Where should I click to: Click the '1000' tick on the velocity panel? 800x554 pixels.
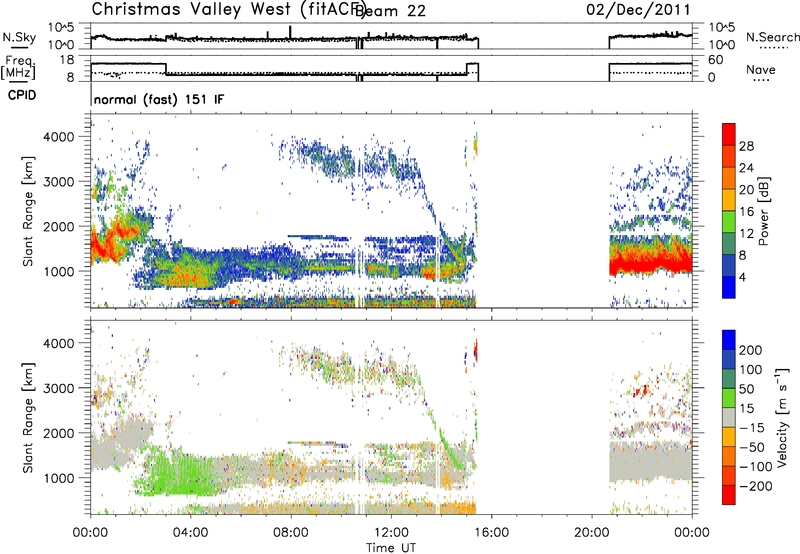click(60, 478)
